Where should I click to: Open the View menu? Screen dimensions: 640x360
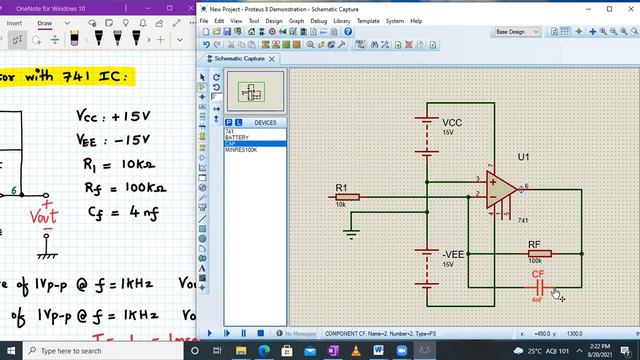coord(236,21)
